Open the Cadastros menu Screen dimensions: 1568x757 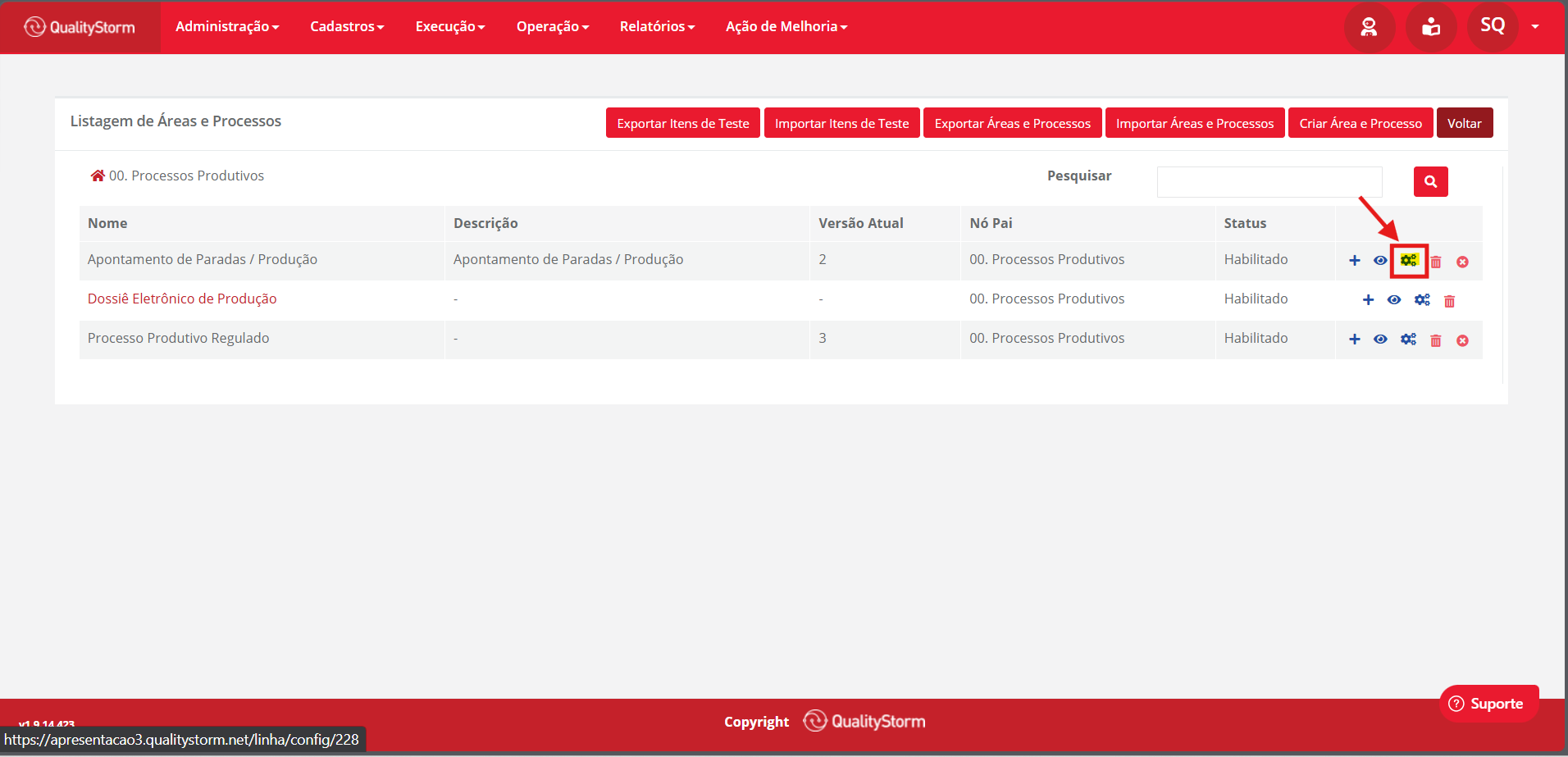347,27
